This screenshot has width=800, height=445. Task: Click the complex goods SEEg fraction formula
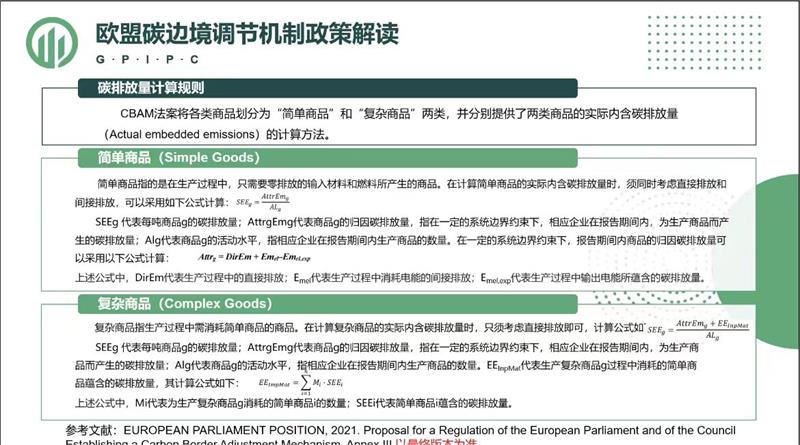click(698, 330)
